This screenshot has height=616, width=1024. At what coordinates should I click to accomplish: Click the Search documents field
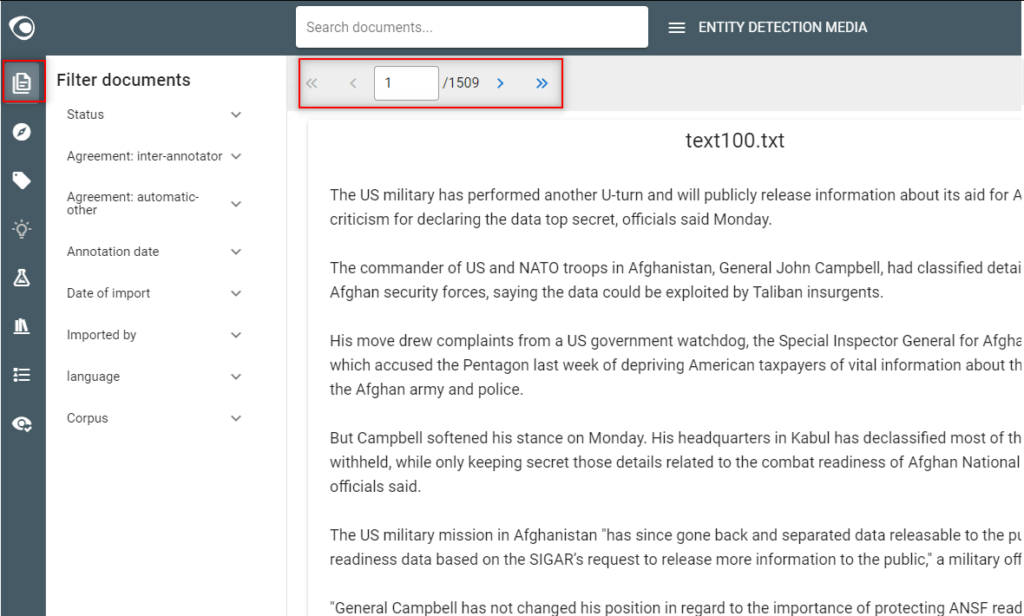point(472,27)
